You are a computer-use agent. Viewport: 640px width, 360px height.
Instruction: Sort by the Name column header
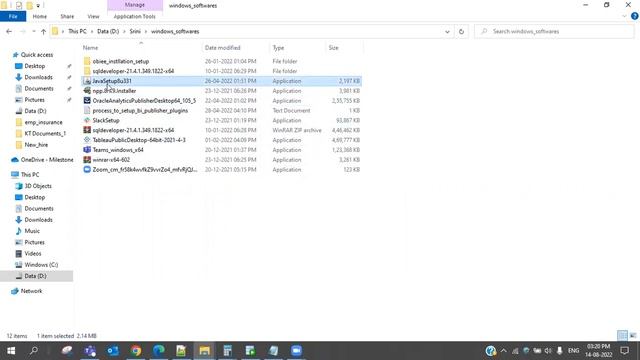(x=90, y=48)
